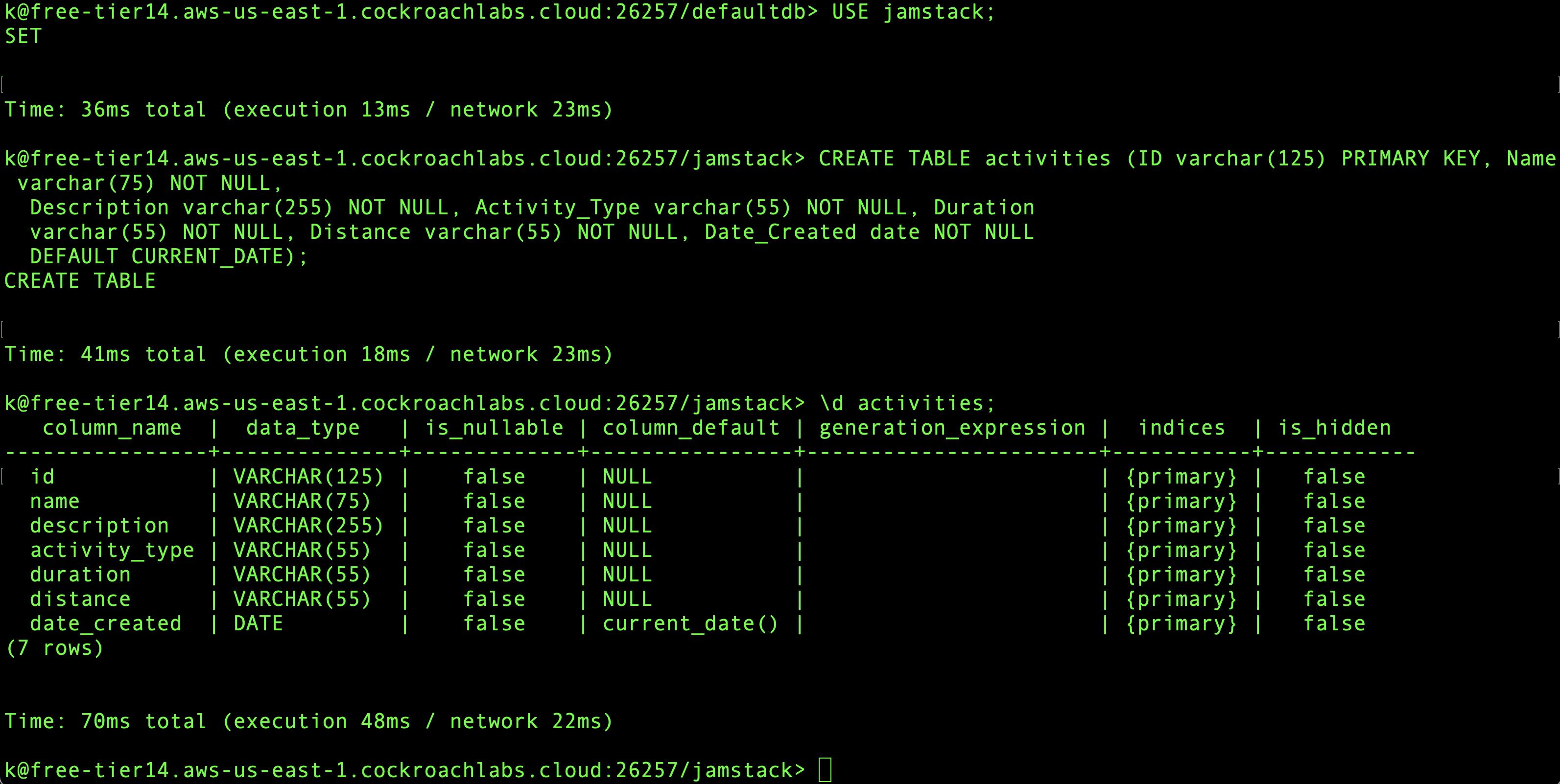Click the "activity_type" column name row

pos(112,550)
